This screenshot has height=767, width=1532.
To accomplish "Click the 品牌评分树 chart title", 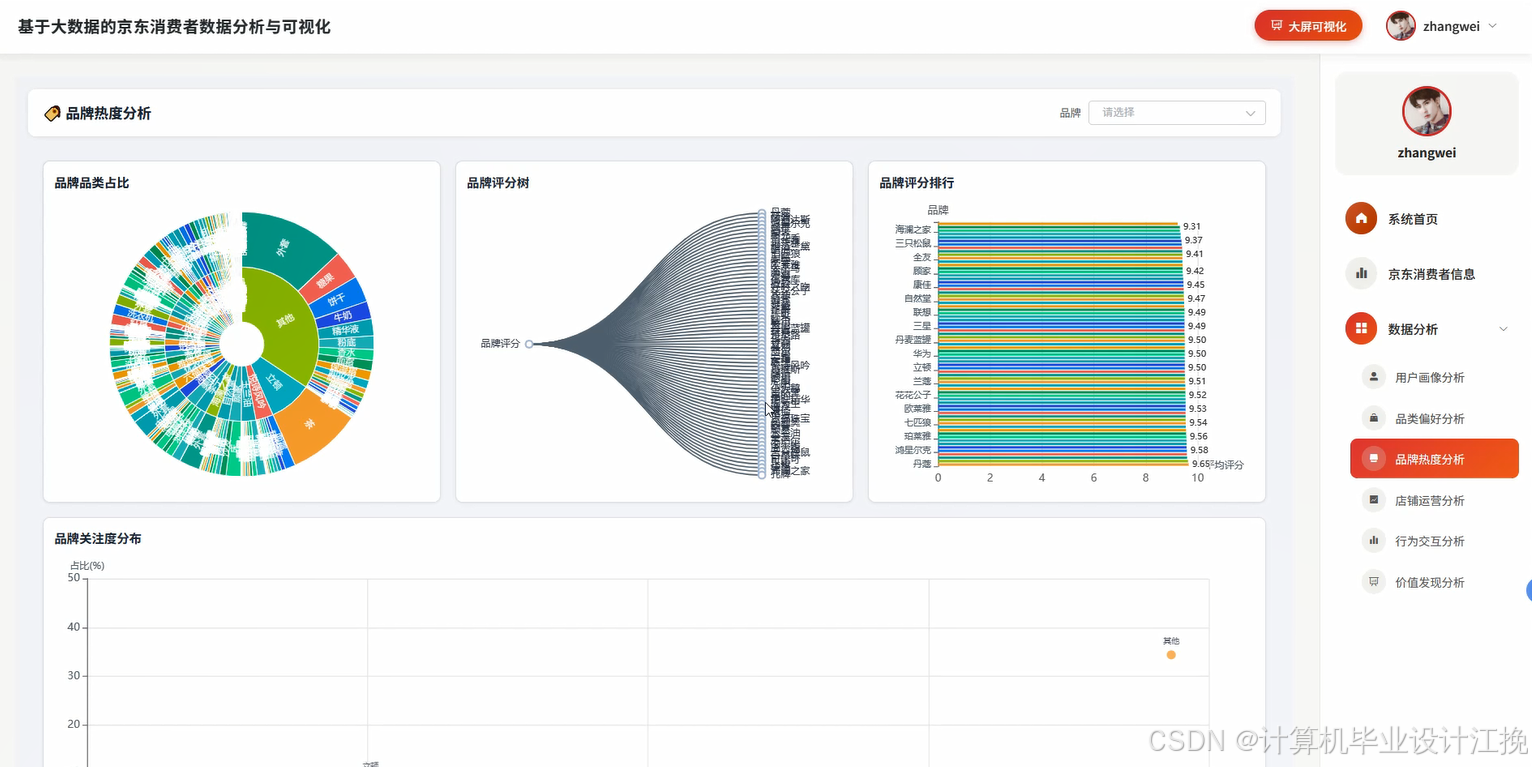I will pyautogui.click(x=497, y=183).
